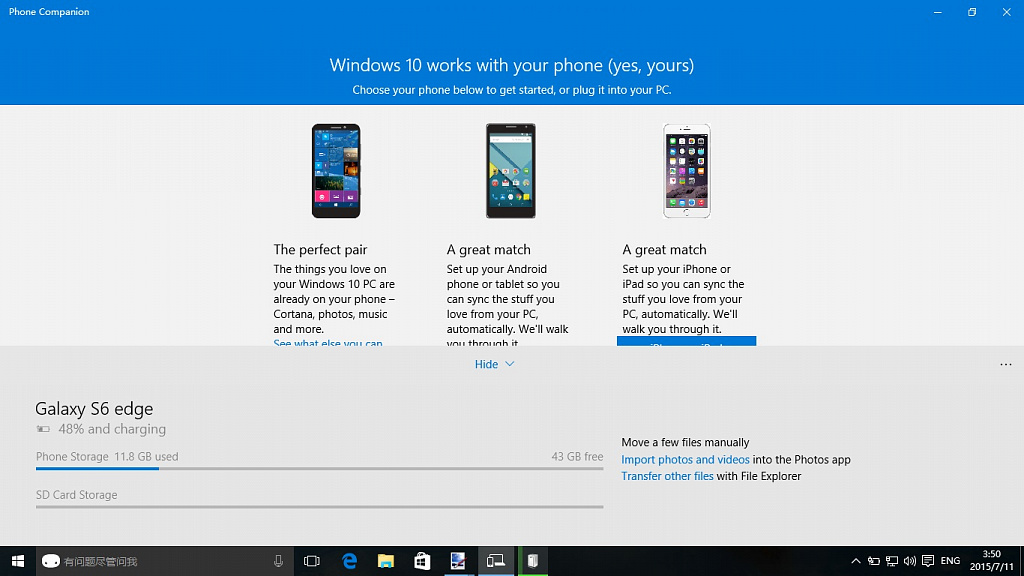Open the three-dot more options menu

[x=1006, y=364]
